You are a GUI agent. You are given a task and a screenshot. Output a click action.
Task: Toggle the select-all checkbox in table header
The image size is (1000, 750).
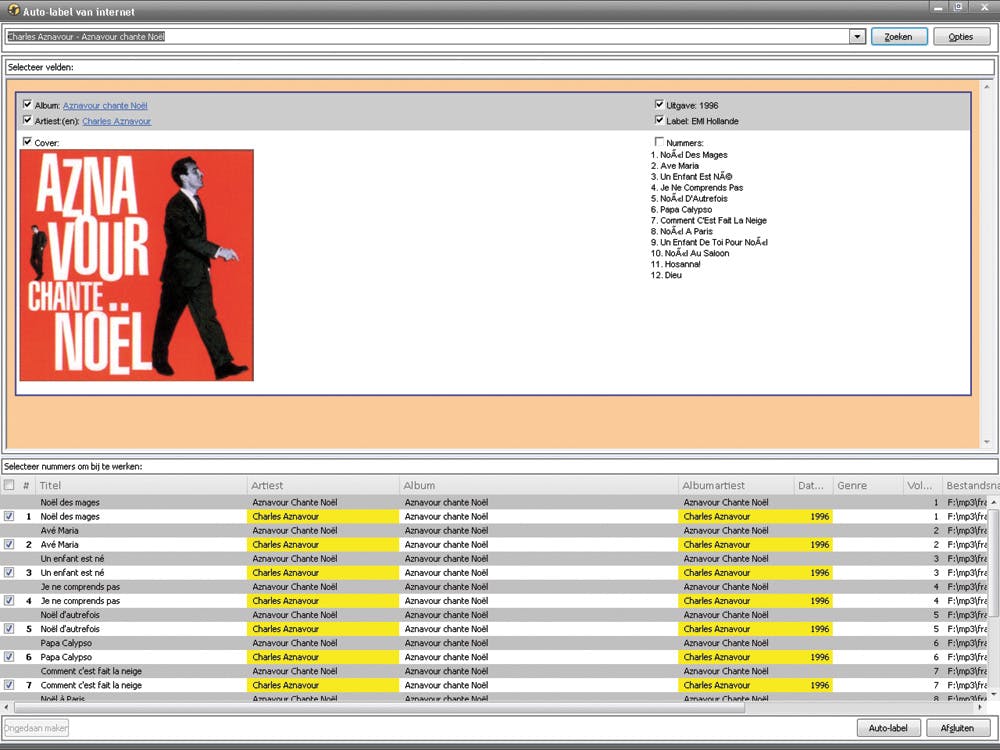coord(9,485)
